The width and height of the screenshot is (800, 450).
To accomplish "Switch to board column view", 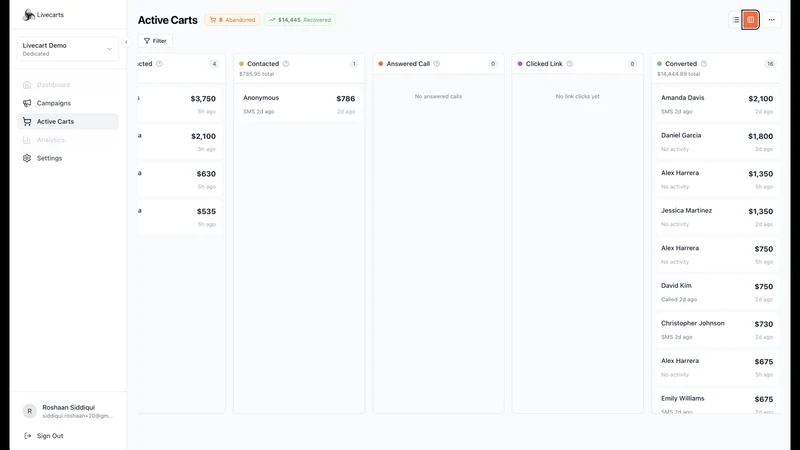I will (751, 20).
